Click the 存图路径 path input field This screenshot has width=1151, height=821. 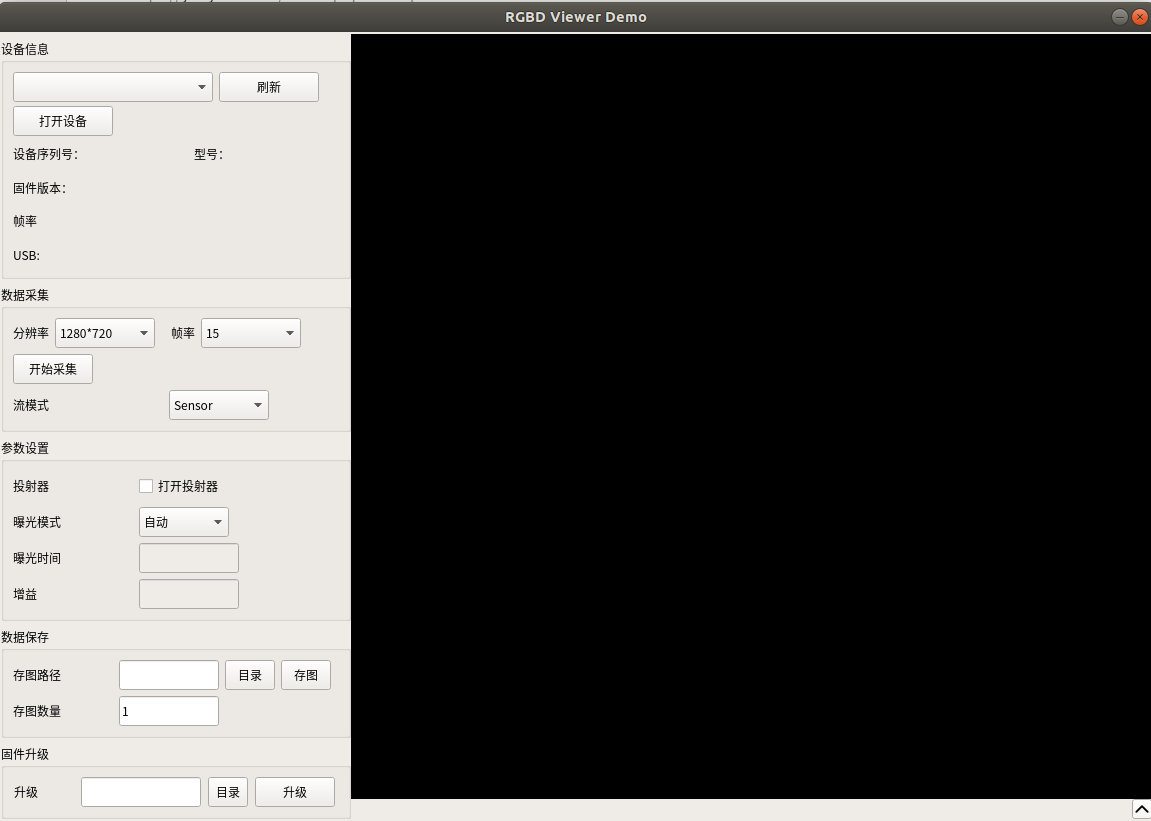coord(168,674)
